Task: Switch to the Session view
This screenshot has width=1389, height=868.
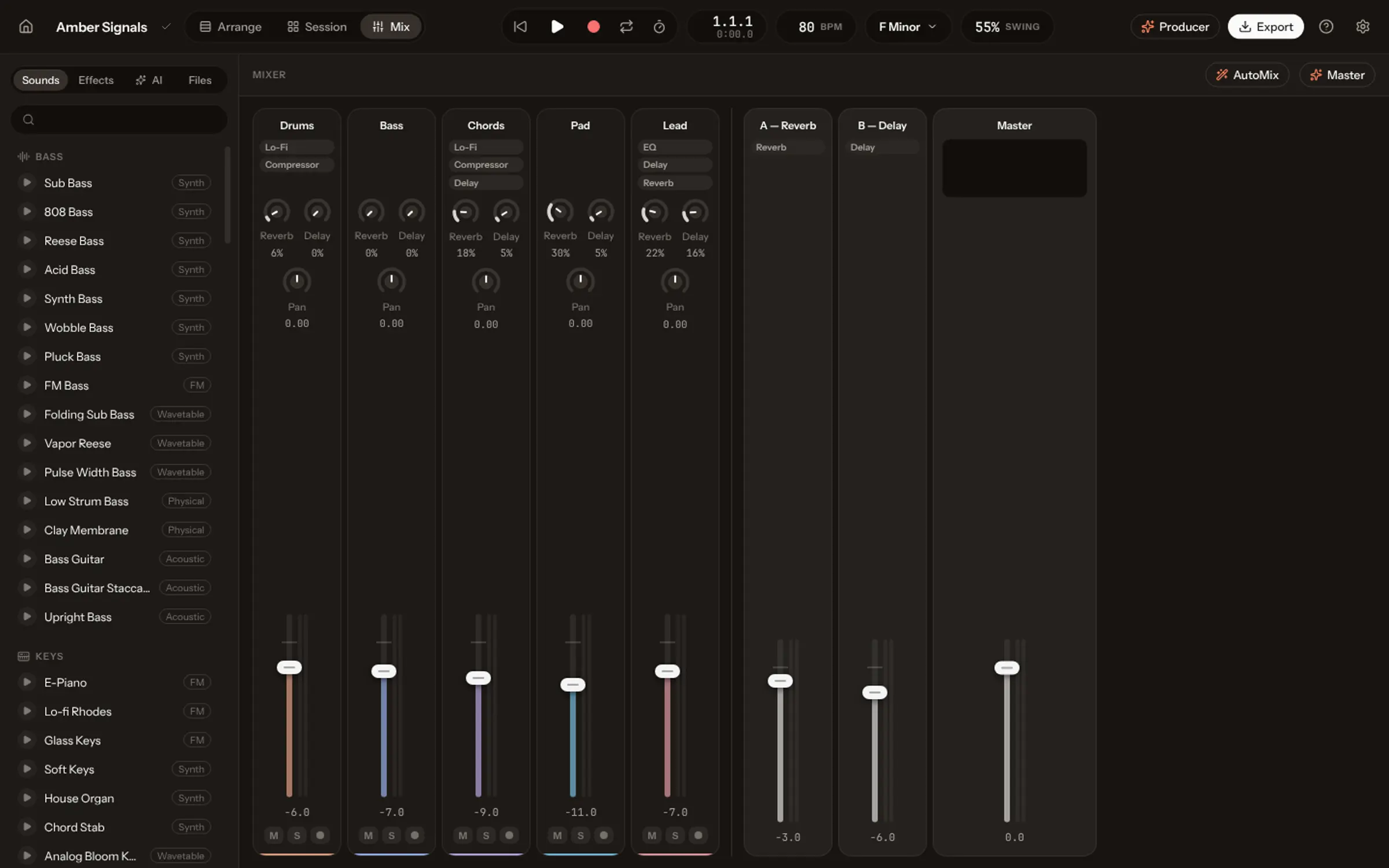Action: click(317, 27)
